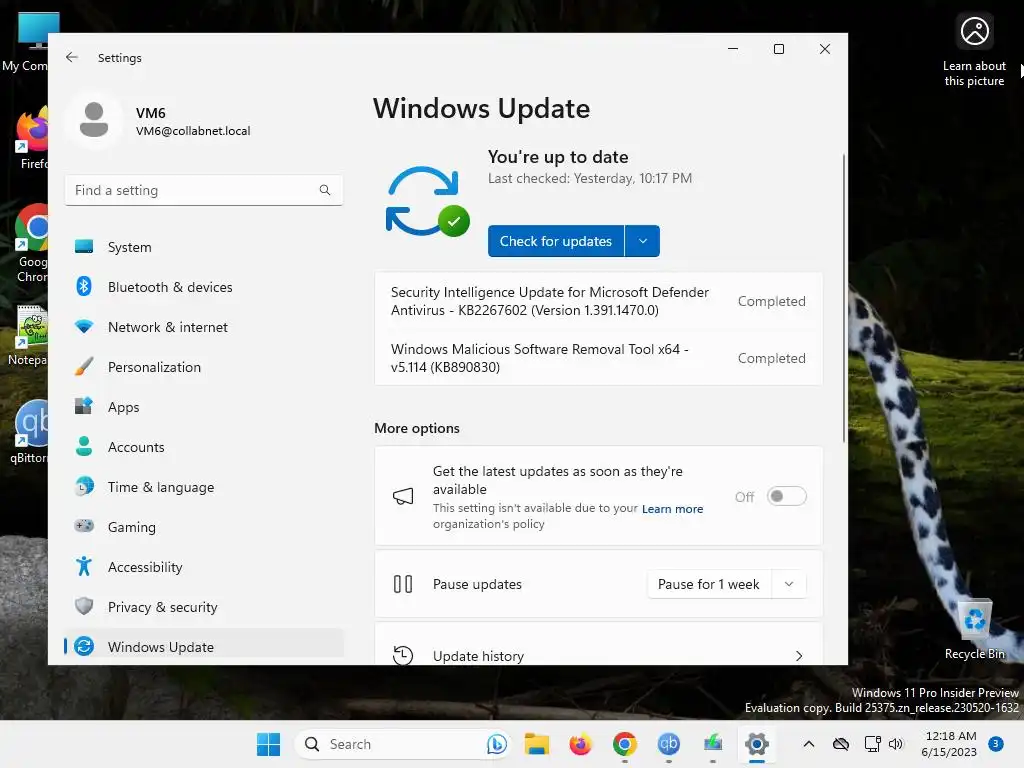This screenshot has width=1024, height=768.
Task: Click the Accounts person icon in sidebar
Action: [x=84, y=446]
